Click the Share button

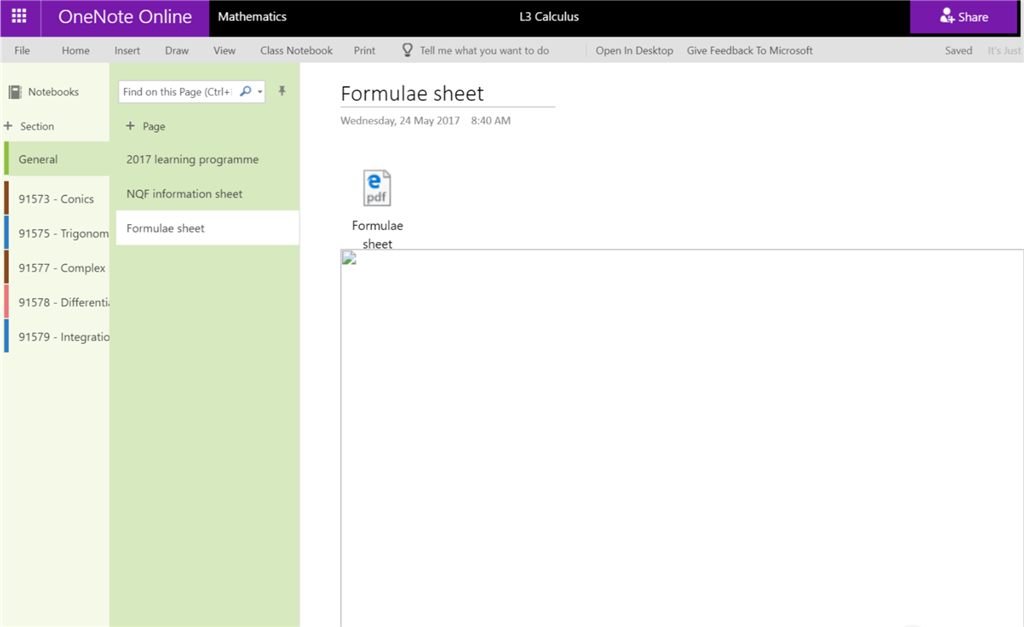pos(964,17)
